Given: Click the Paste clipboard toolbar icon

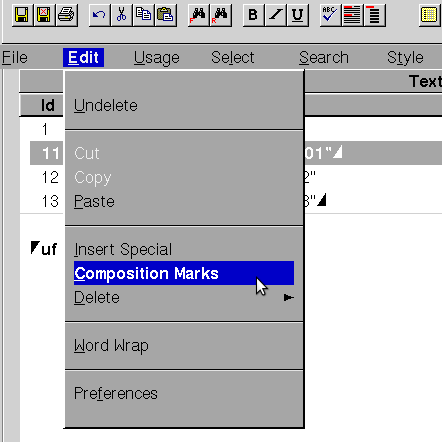Looking at the screenshot, I should (x=165, y=15).
